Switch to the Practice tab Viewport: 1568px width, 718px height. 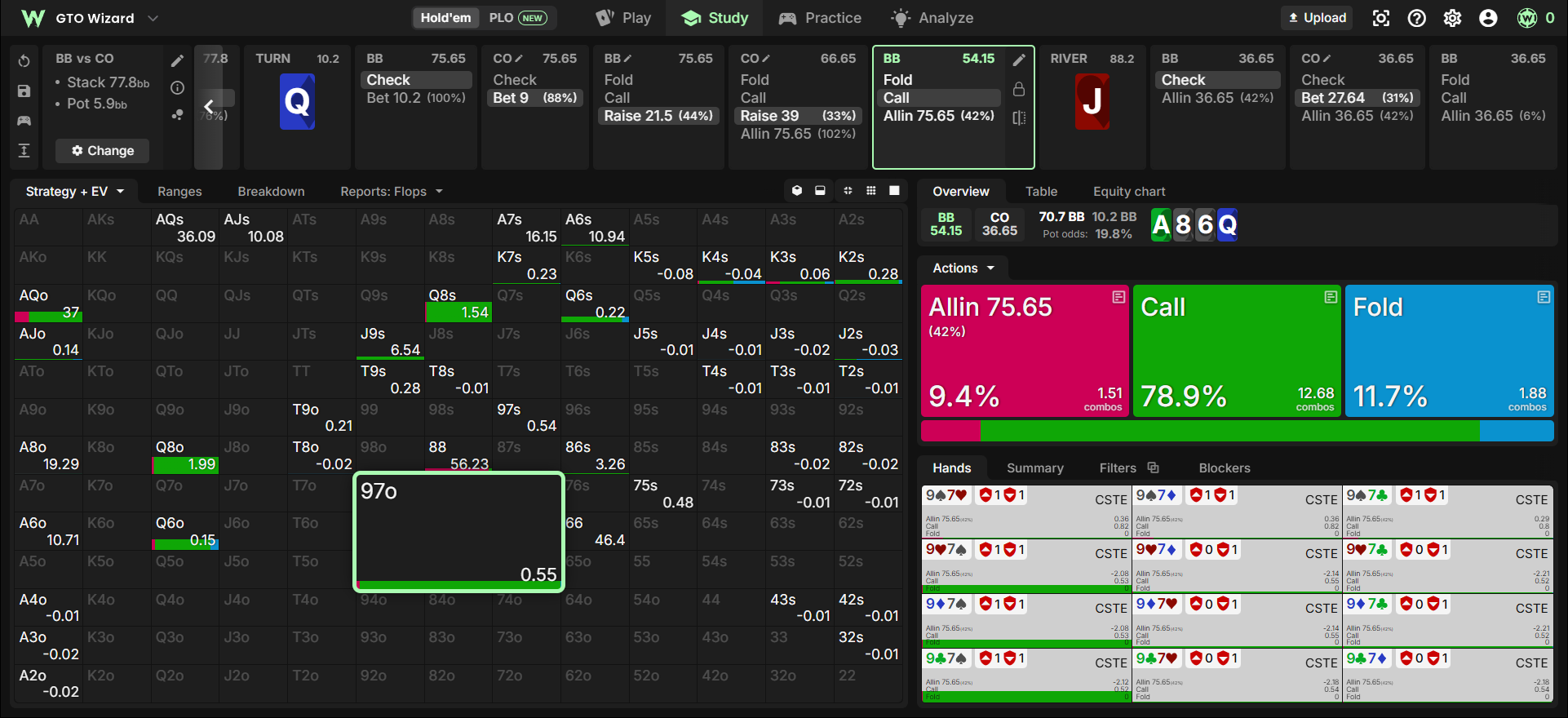[820, 18]
